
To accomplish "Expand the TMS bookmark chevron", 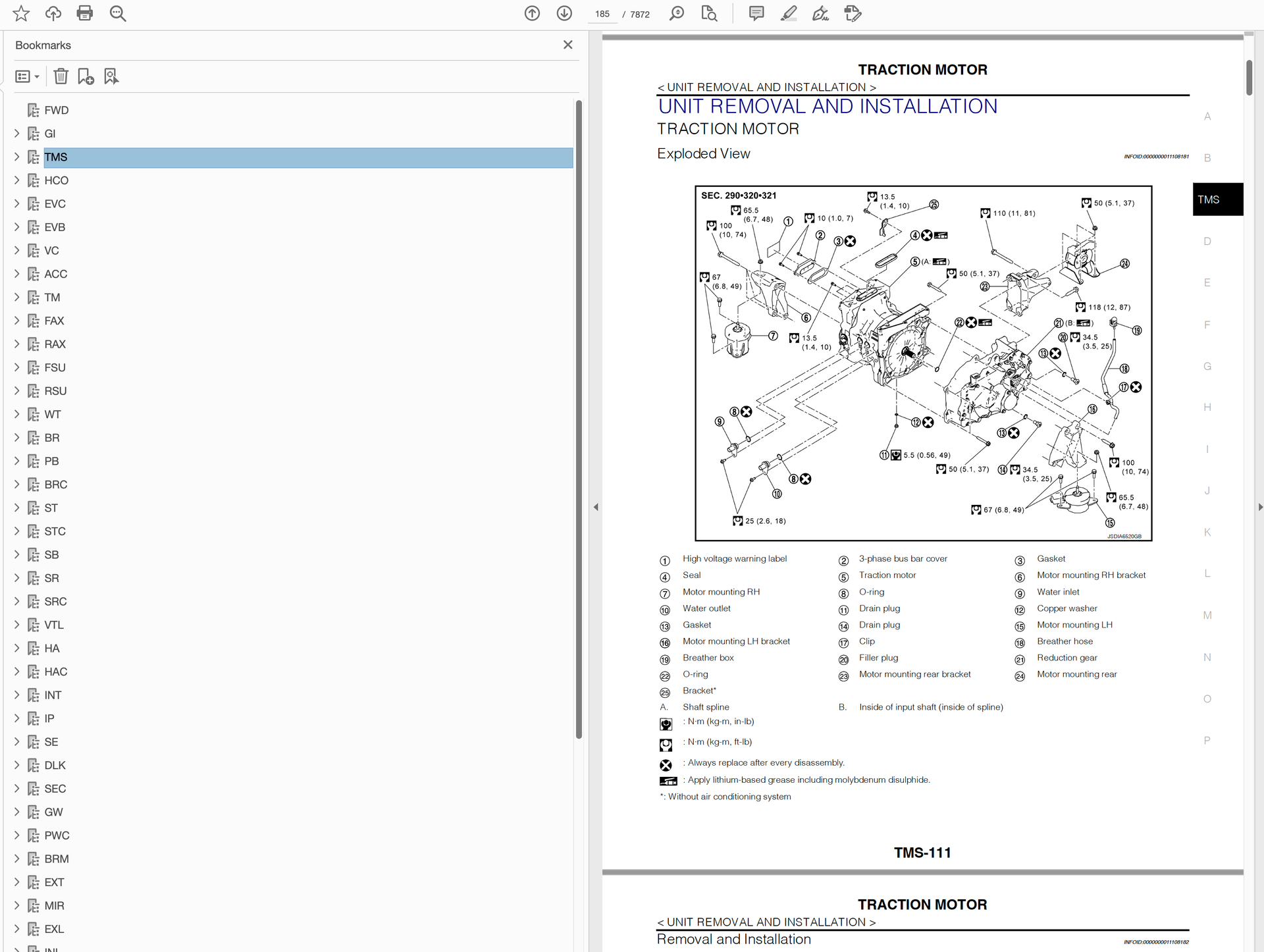I will coord(17,157).
